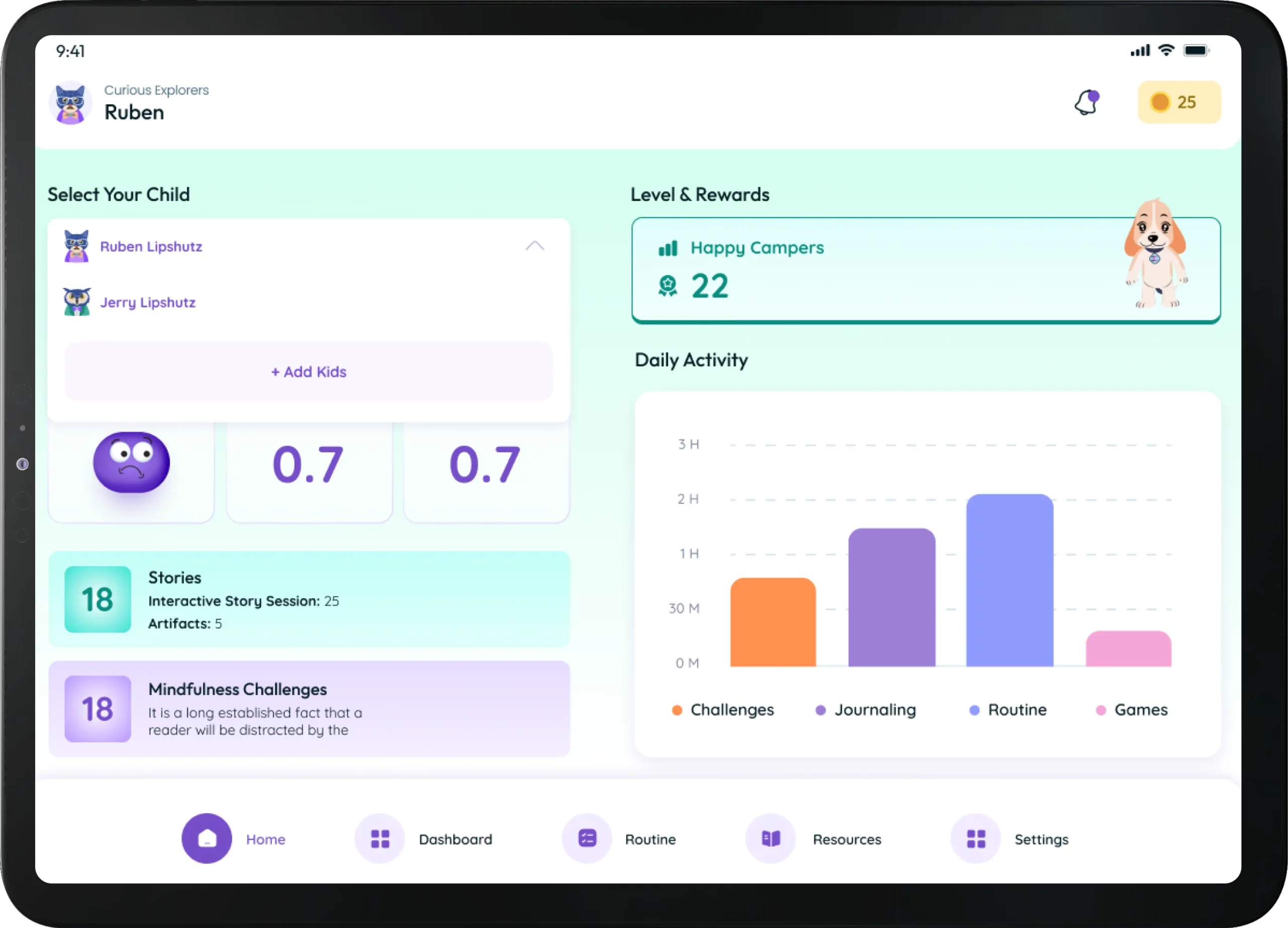Viewport: 1288px width, 928px height.
Task: Click the purple 18 Mindfulness badge
Action: click(98, 709)
